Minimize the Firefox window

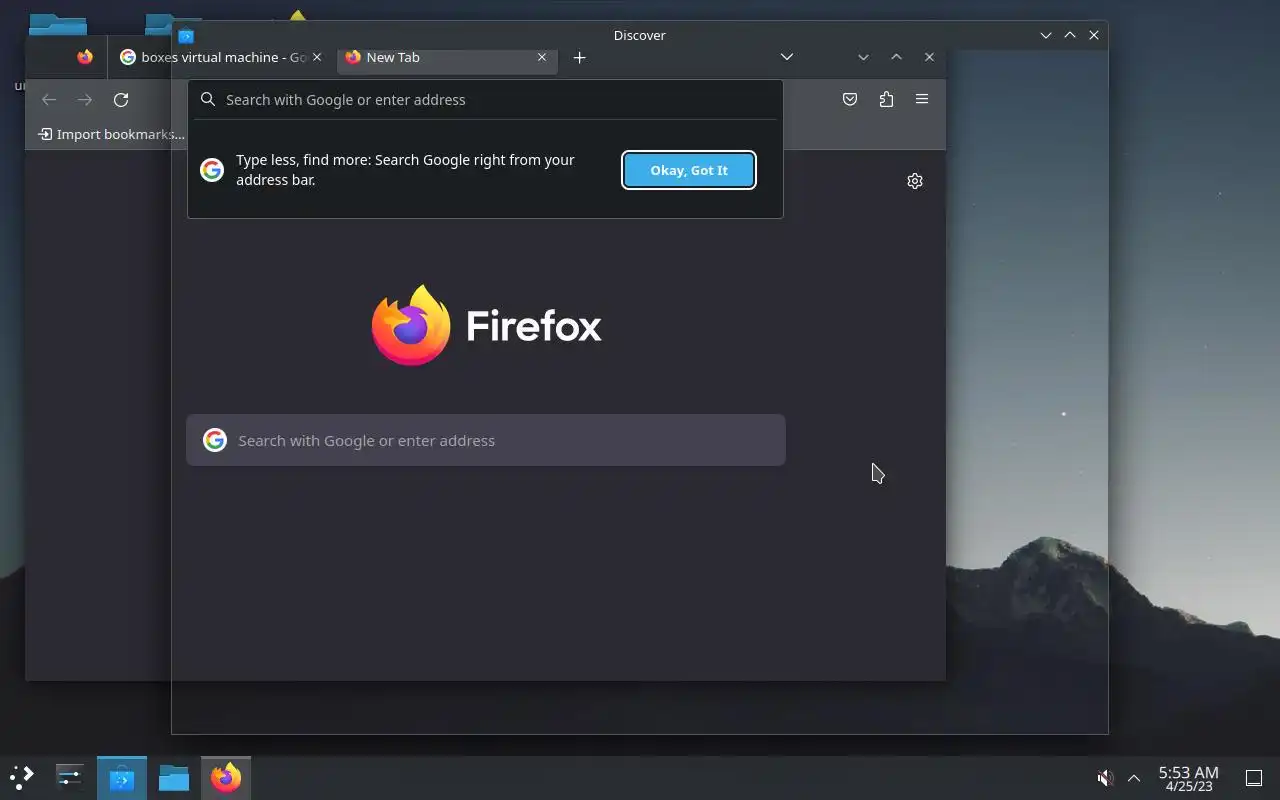[x=863, y=57]
